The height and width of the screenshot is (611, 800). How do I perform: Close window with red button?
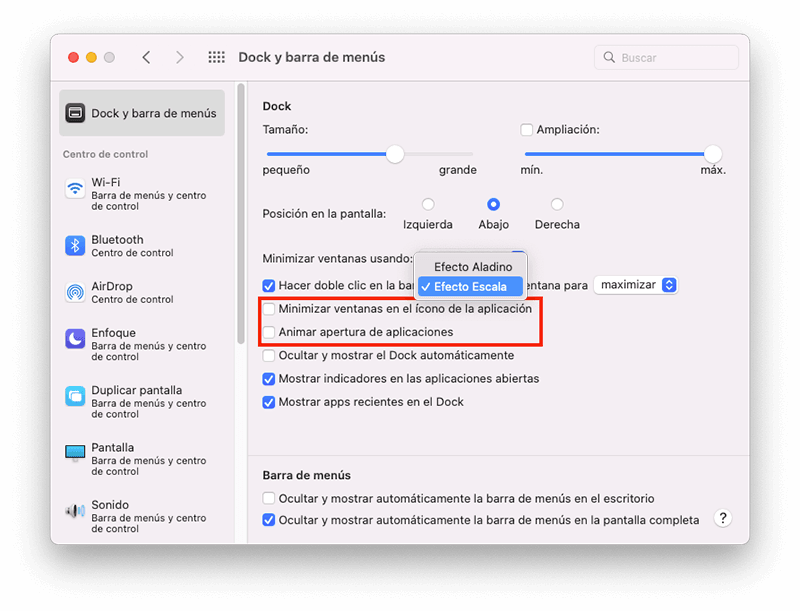(x=73, y=57)
